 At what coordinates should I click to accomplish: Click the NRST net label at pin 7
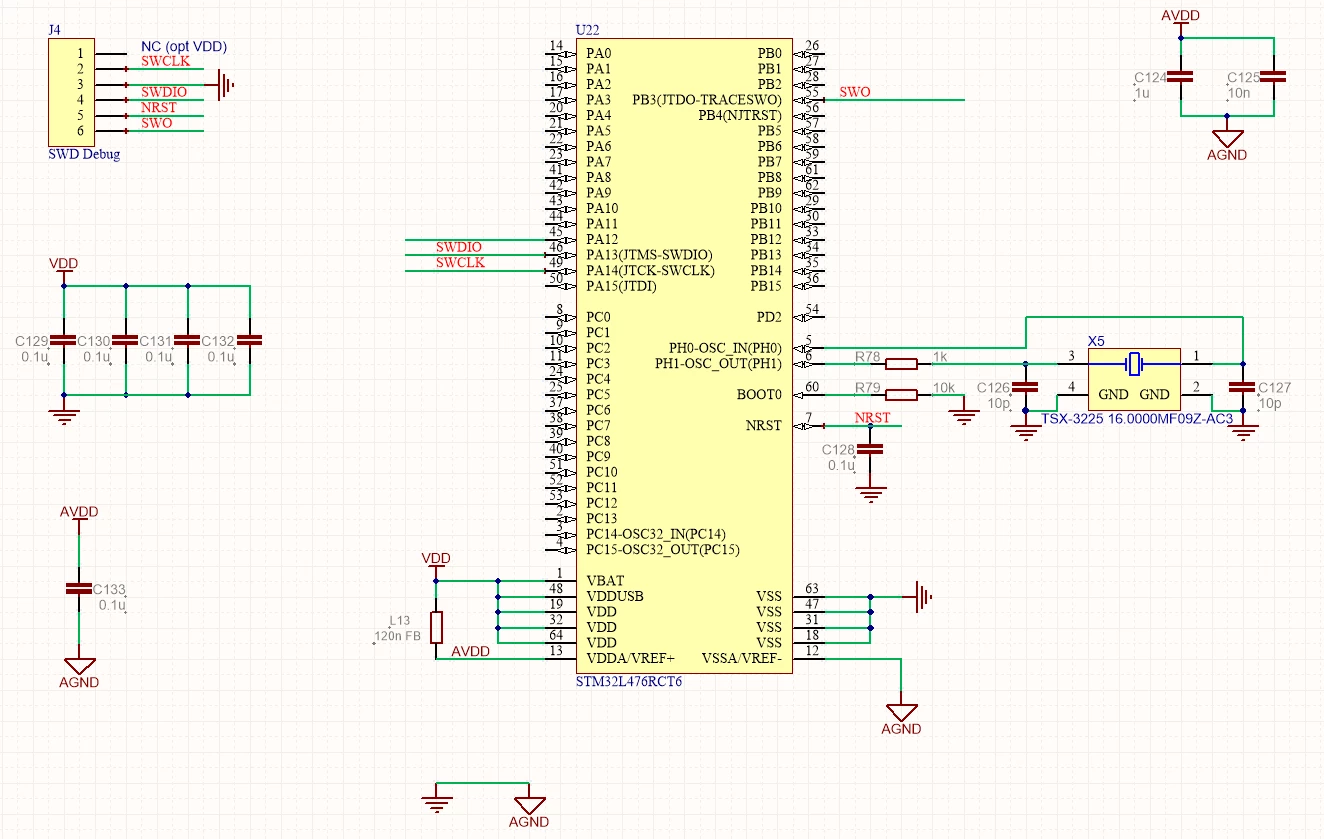tap(872, 417)
